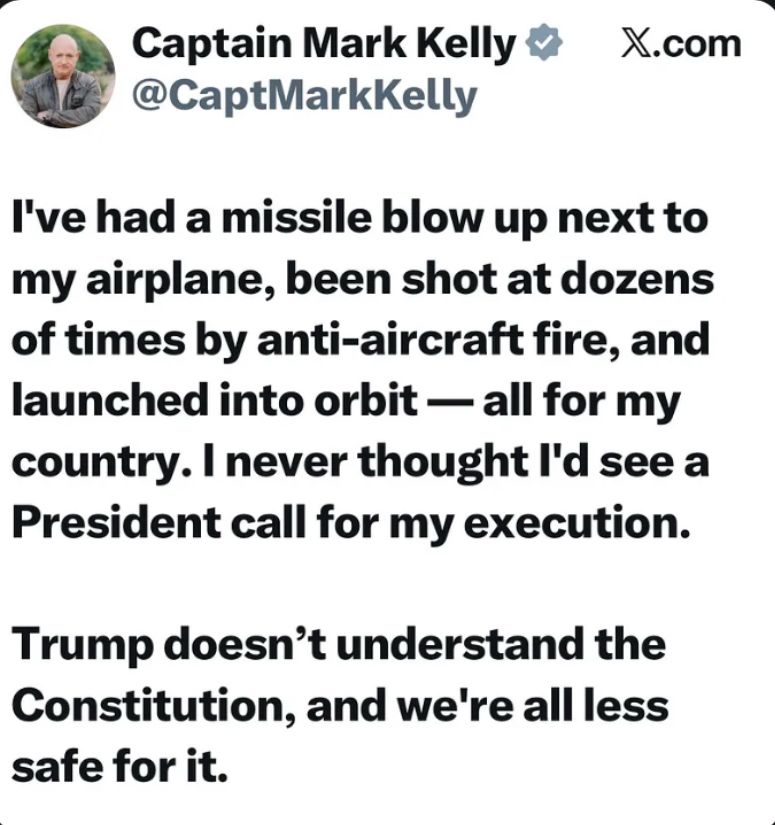The image size is (775, 825).
Task: Click the closing line "safe for it."
Action: 119,766
